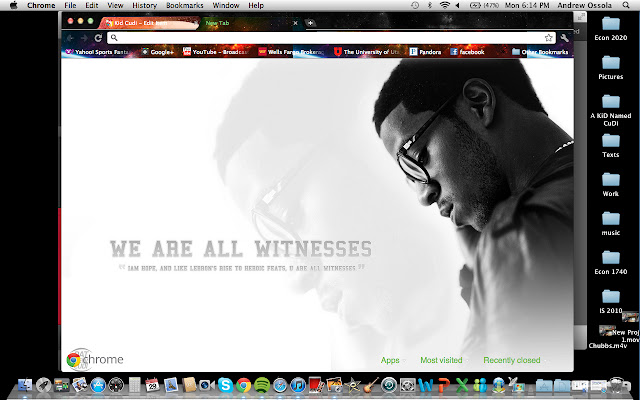The width and height of the screenshot is (640, 400).
Task: Close the New Tab tab
Action: [x=296, y=23]
